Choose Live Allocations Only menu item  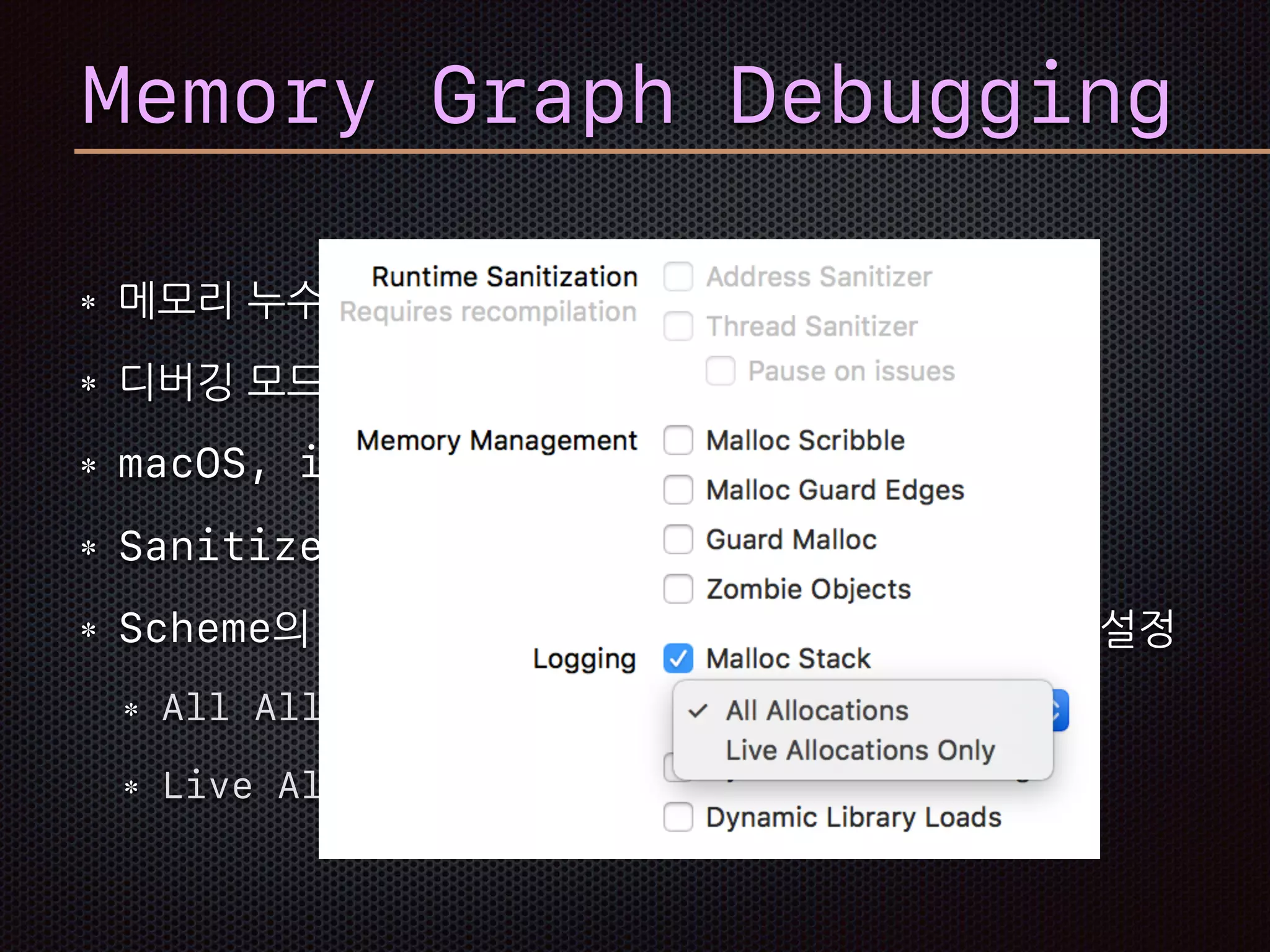[859, 751]
